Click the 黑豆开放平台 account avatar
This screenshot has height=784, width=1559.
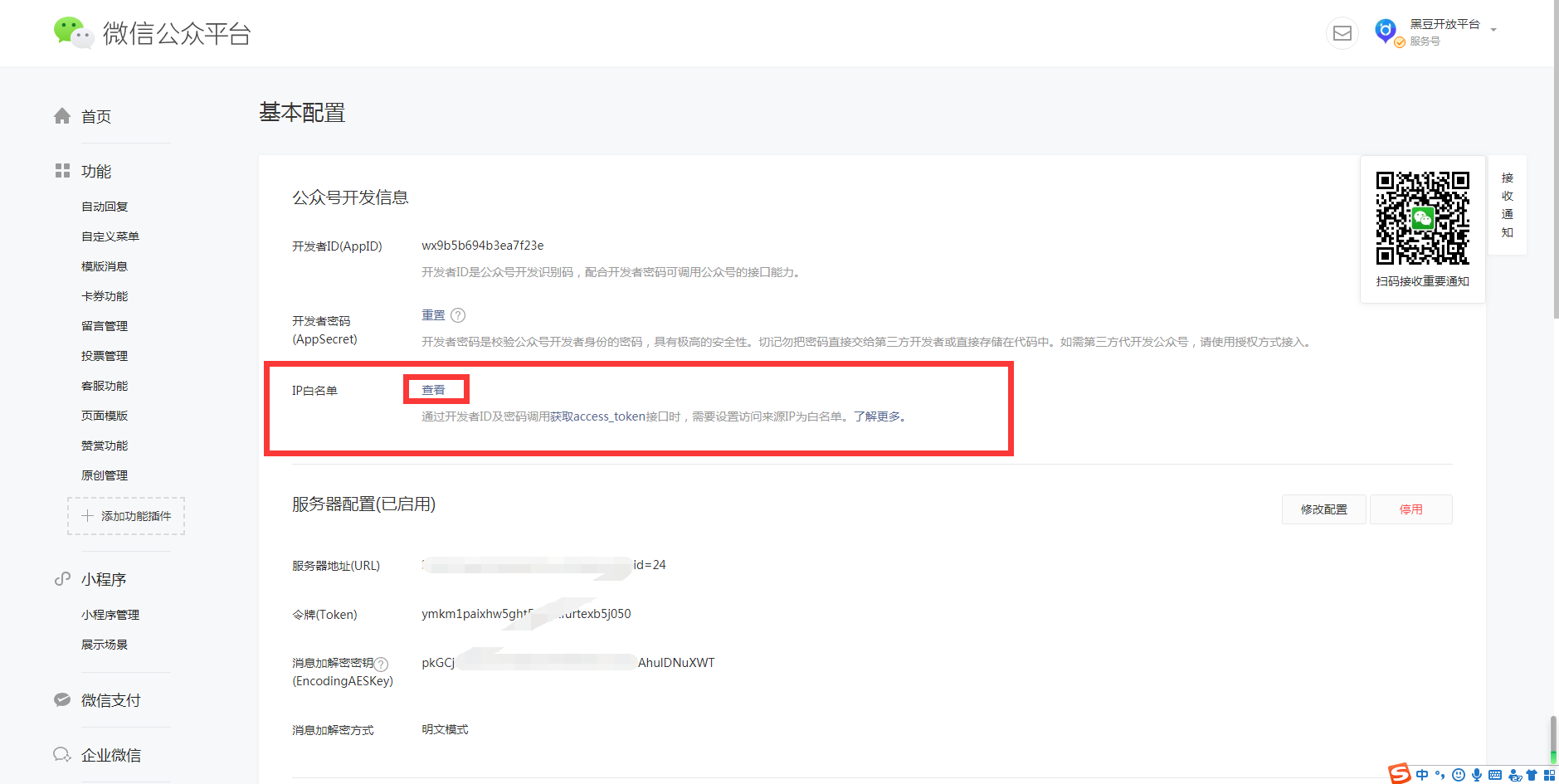pos(1386,32)
